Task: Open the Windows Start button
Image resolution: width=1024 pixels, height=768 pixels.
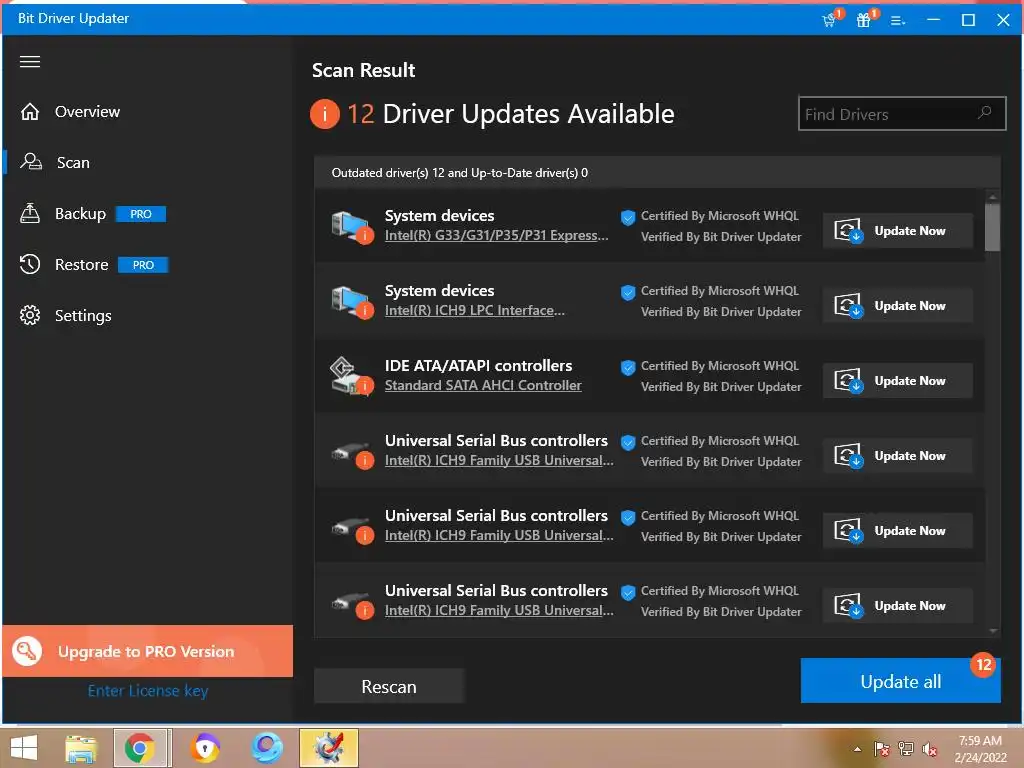Action: pos(24,748)
